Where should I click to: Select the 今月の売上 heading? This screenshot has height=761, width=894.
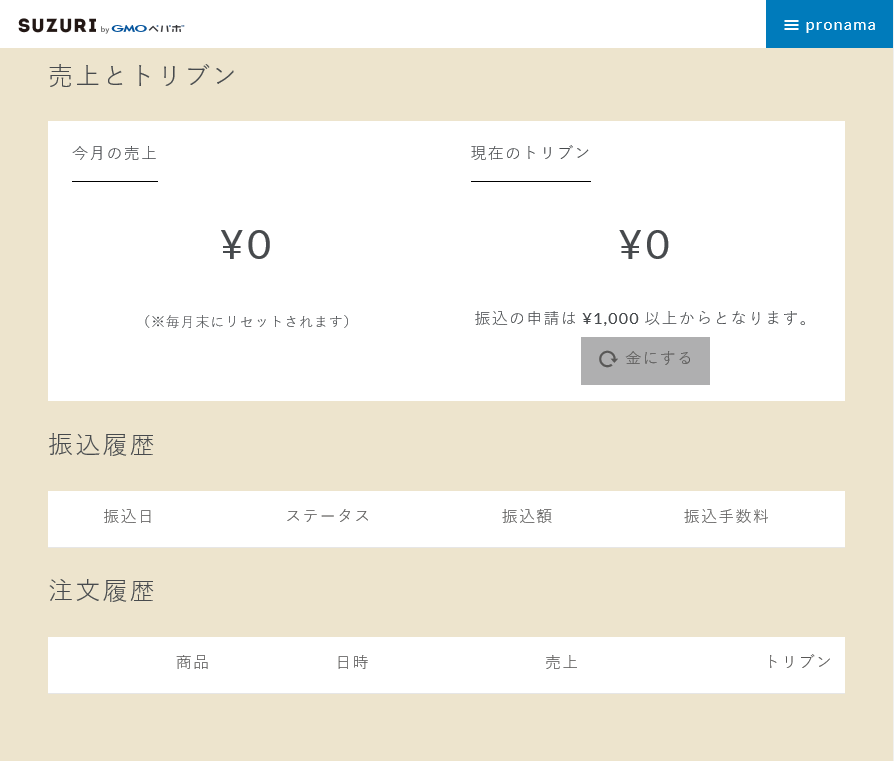click(115, 153)
